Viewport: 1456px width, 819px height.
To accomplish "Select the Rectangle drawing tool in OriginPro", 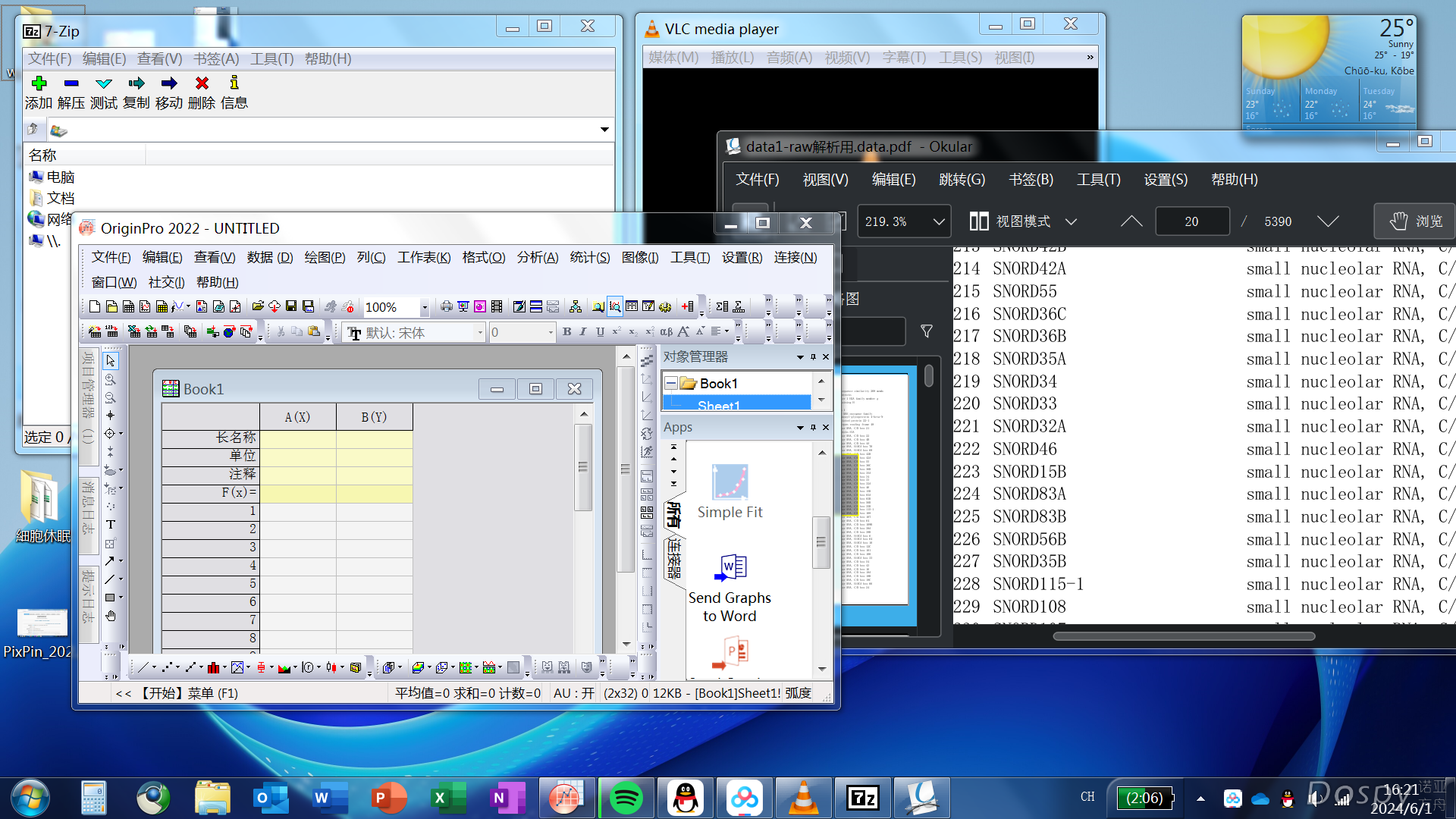I will point(111,598).
